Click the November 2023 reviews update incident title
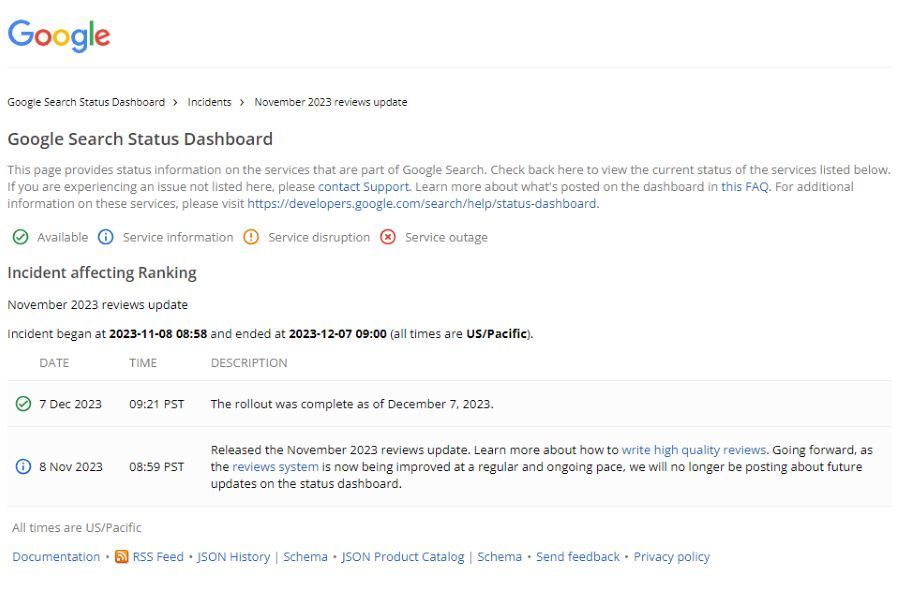The image size is (900, 593). (x=98, y=305)
